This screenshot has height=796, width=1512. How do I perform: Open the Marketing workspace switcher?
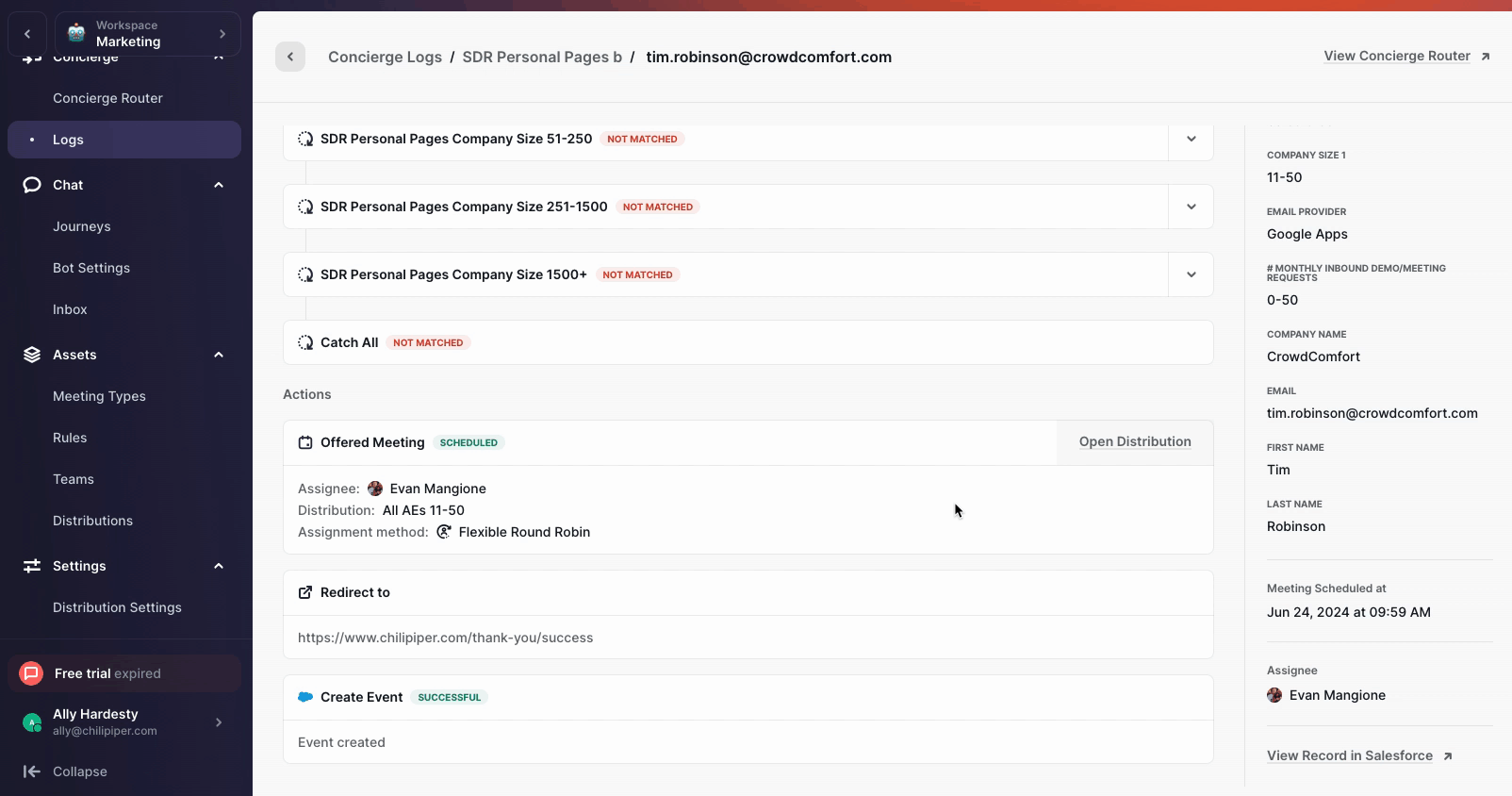(x=148, y=34)
